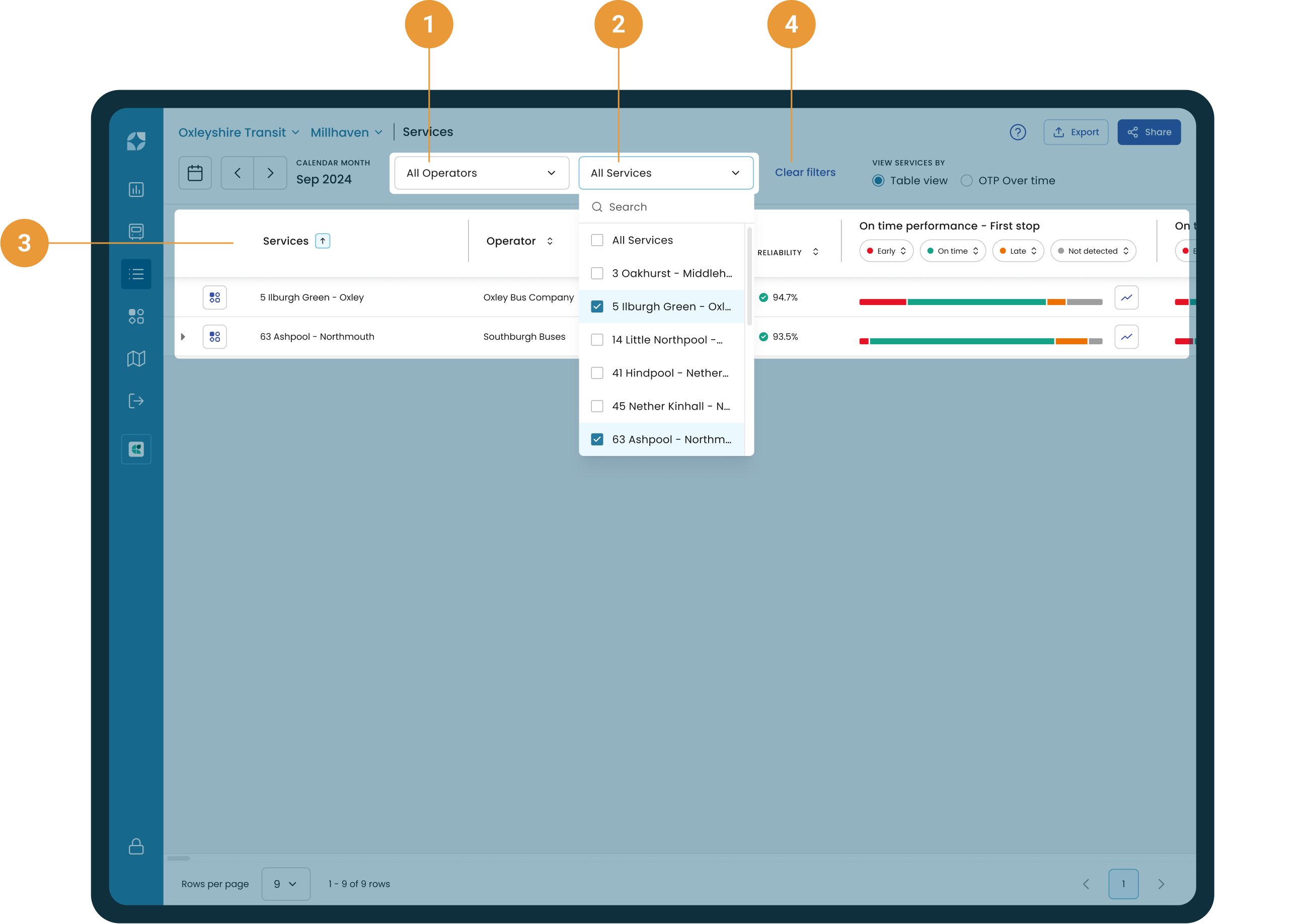Check the 14 Little Northpool service option
The image size is (1305, 924).
(x=597, y=340)
